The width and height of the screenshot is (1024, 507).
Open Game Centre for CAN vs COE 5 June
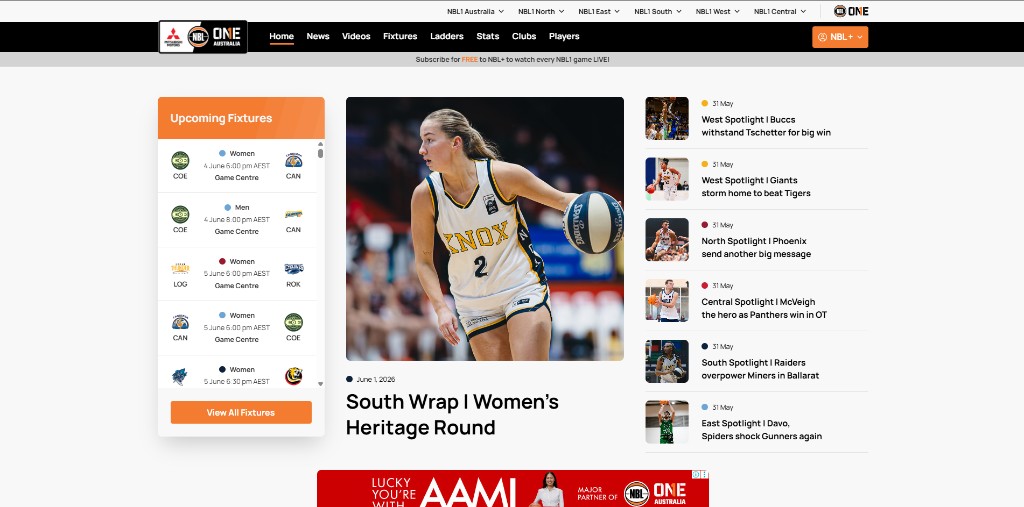pyautogui.click(x=236, y=340)
